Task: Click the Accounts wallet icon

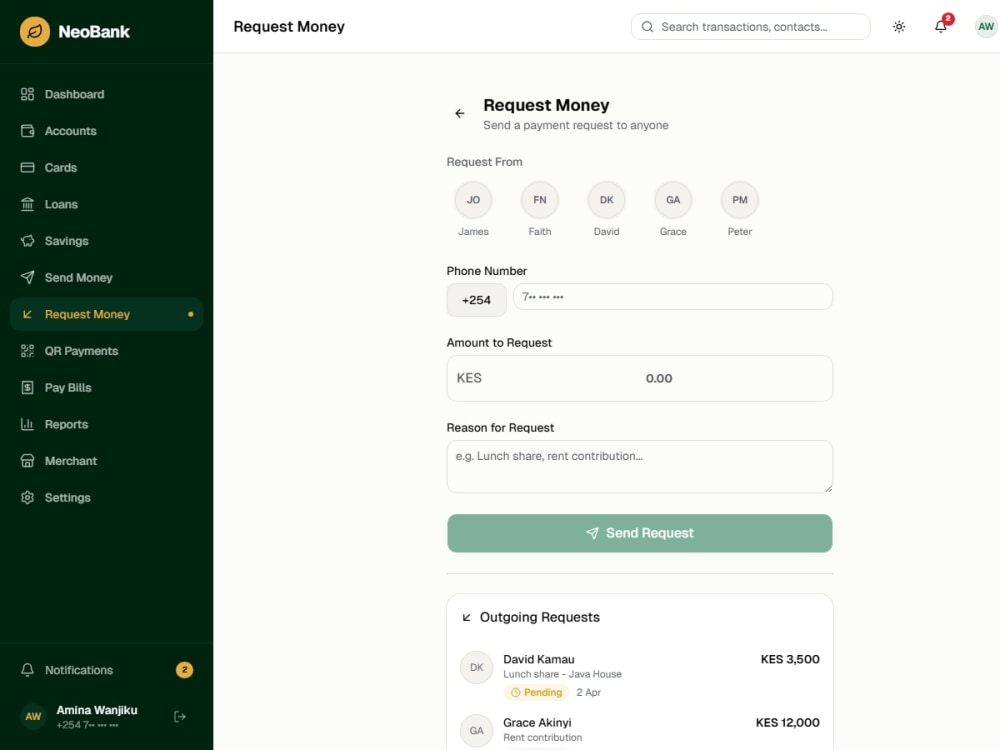Action: coord(27,131)
